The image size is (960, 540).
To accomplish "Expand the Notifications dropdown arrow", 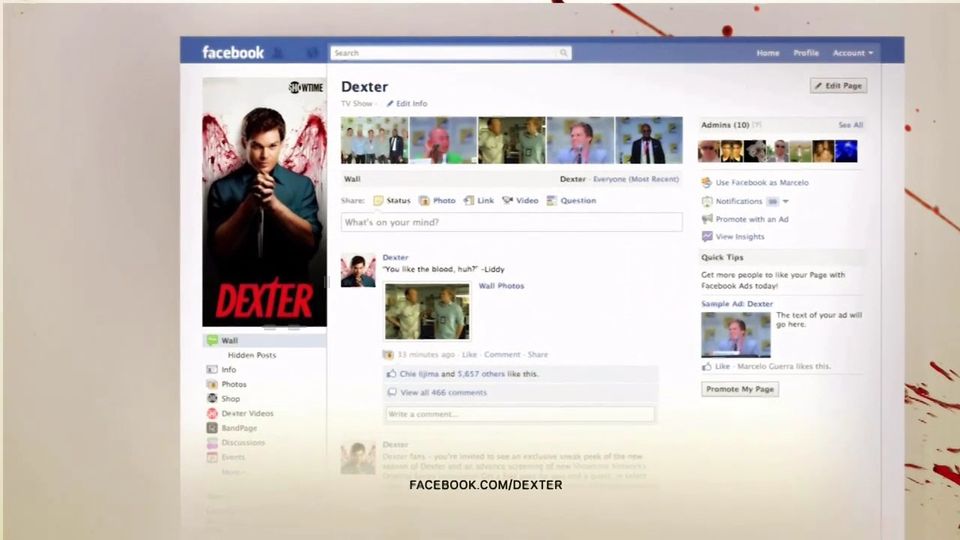I will coord(786,201).
